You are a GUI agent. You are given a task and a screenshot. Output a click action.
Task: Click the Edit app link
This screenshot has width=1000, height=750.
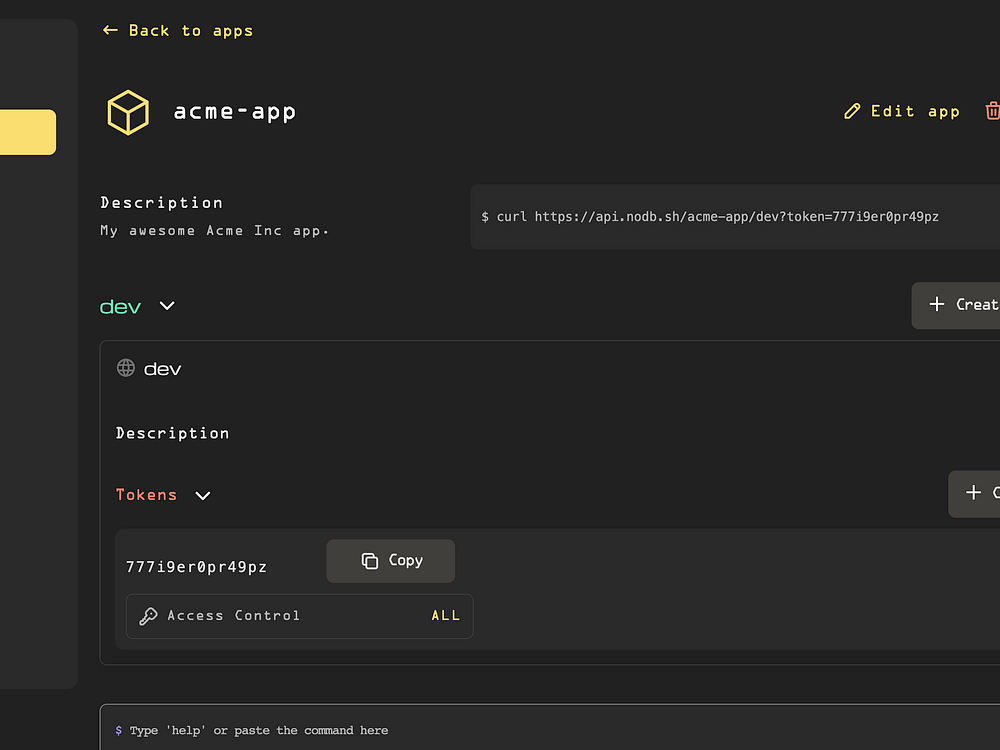point(902,112)
